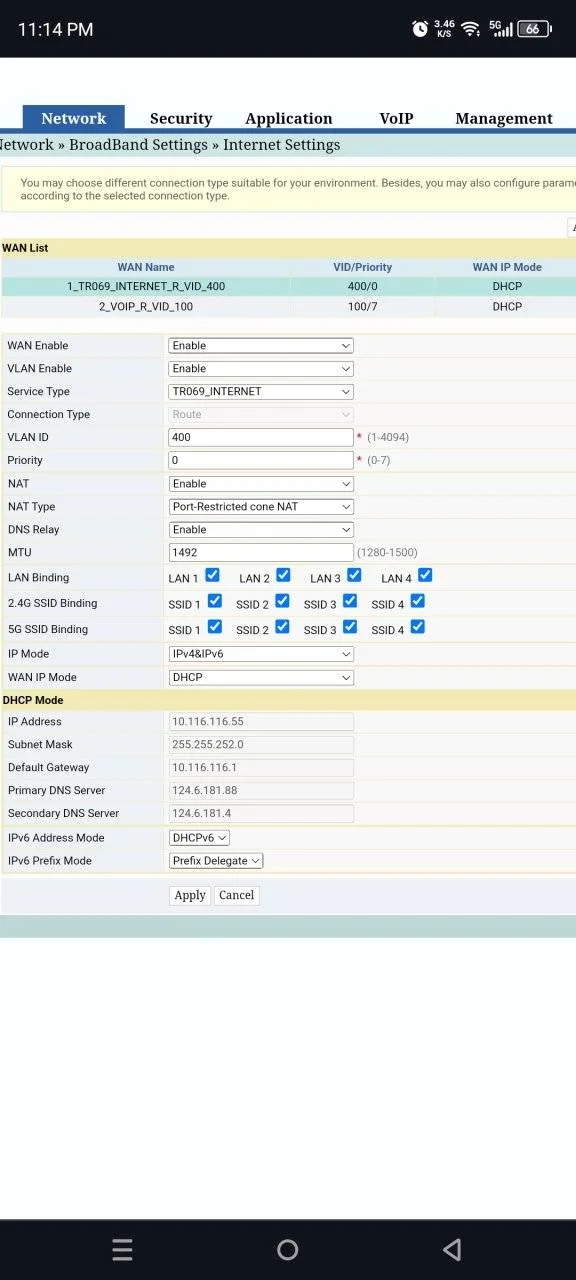Uncheck SSID 1 in 2.4G SSID Binding
Viewport: 576px width, 1280px height.
click(x=214, y=601)
